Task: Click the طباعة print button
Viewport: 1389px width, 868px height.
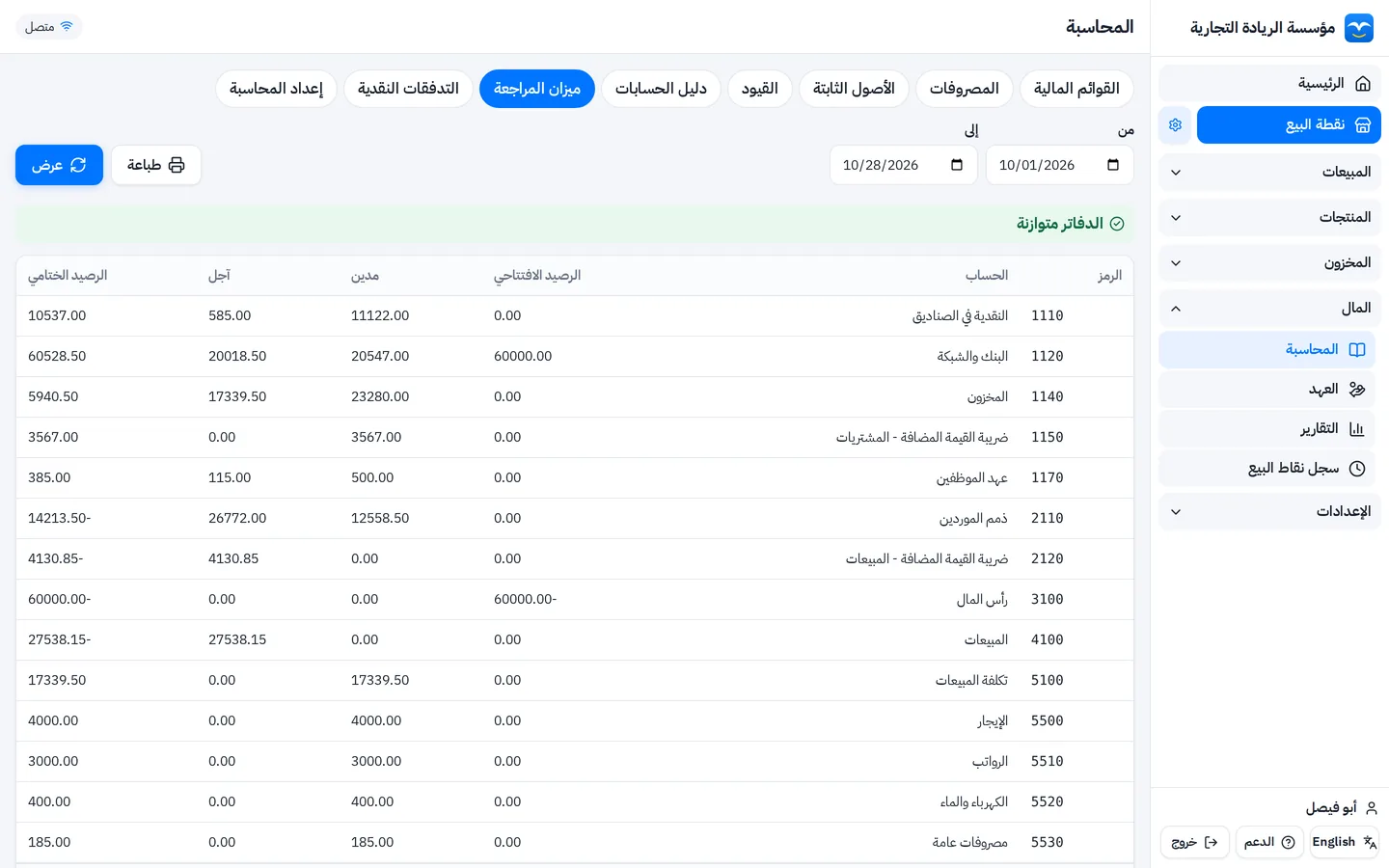Action: (156, 165)
